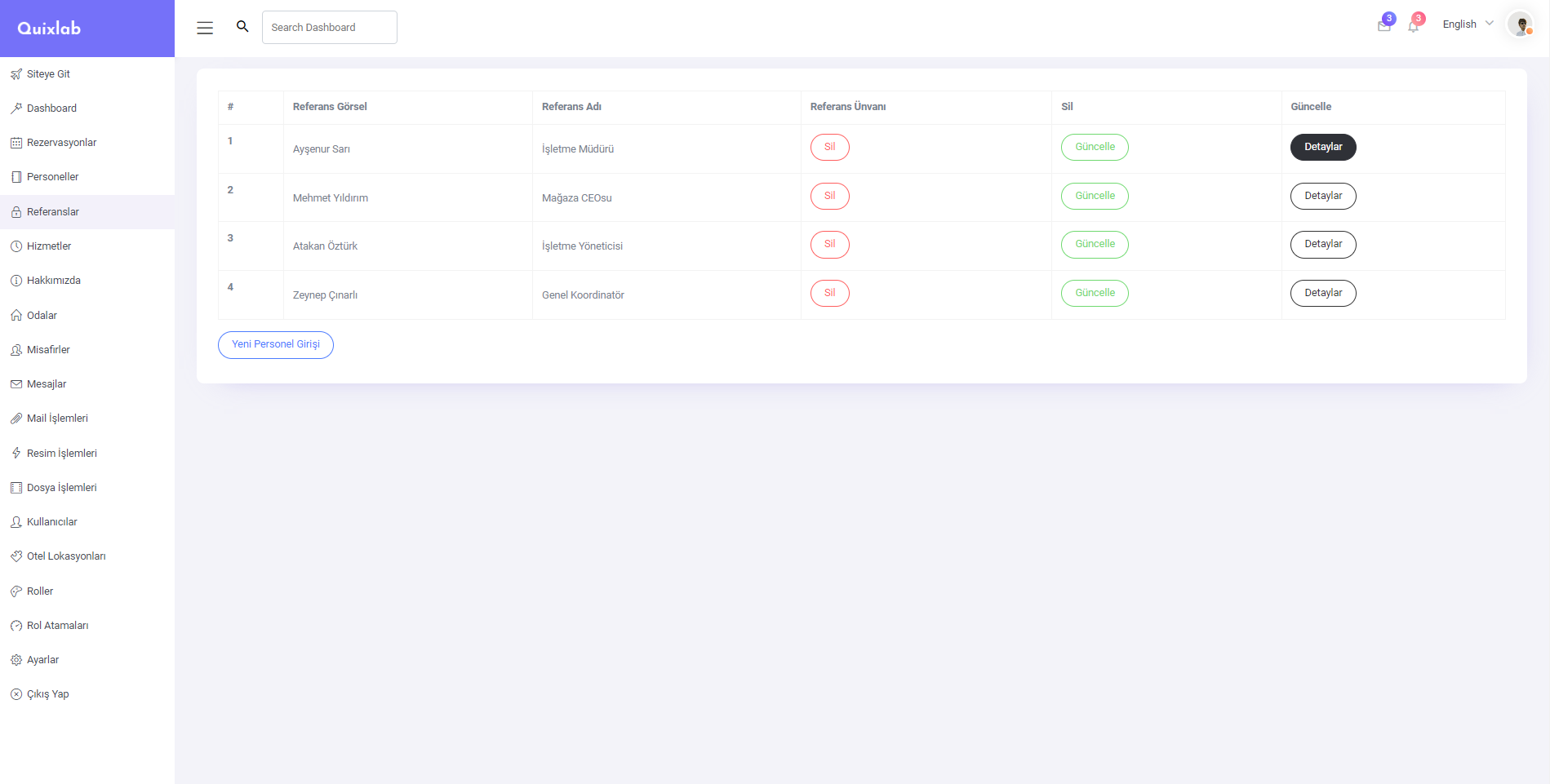This screenshot has width=1550, height=784.
Task: Click the Personeller sidebar icon
Action: tap(16, 177)
